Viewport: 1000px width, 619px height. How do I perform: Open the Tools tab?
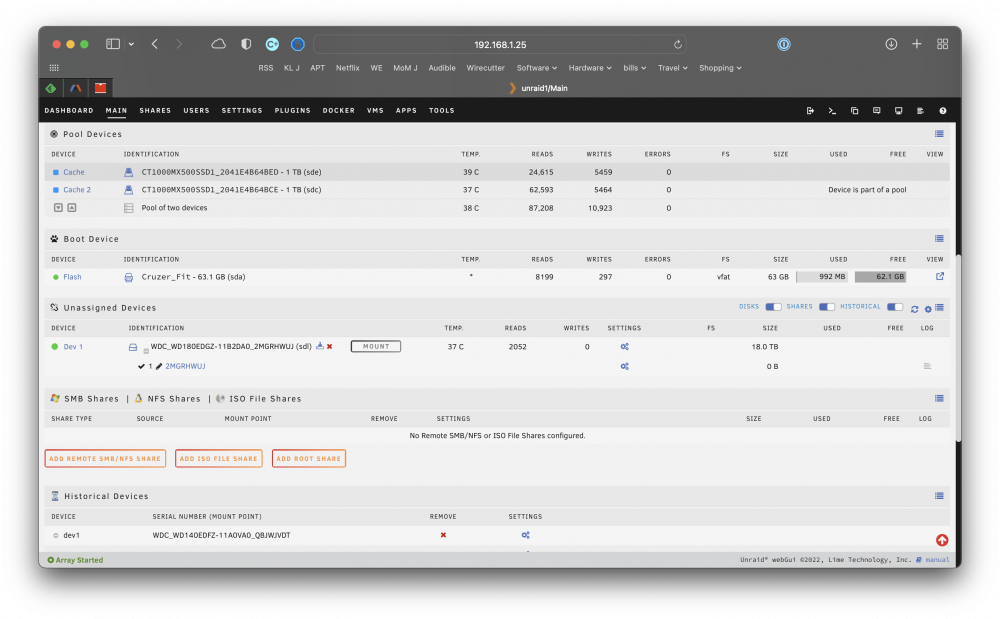point(441,111)
